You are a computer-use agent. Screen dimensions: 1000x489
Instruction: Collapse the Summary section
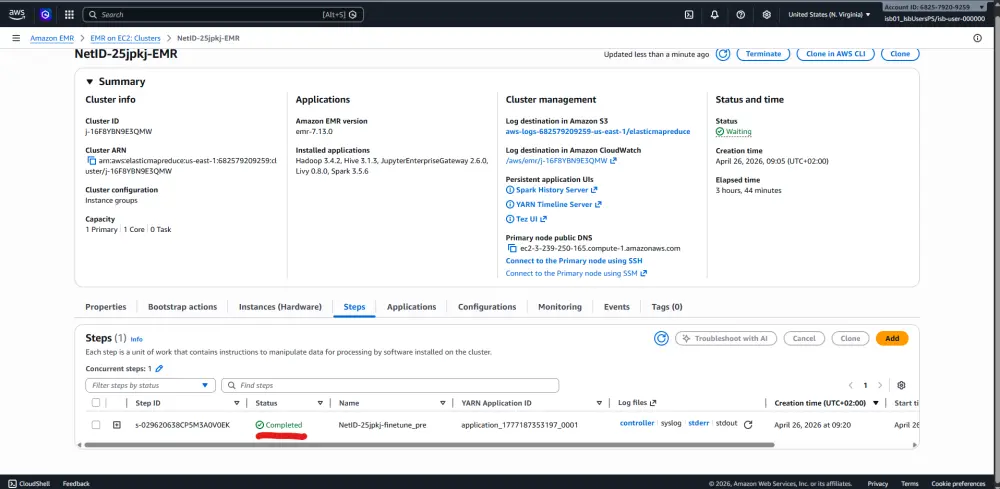coord(90,82)
